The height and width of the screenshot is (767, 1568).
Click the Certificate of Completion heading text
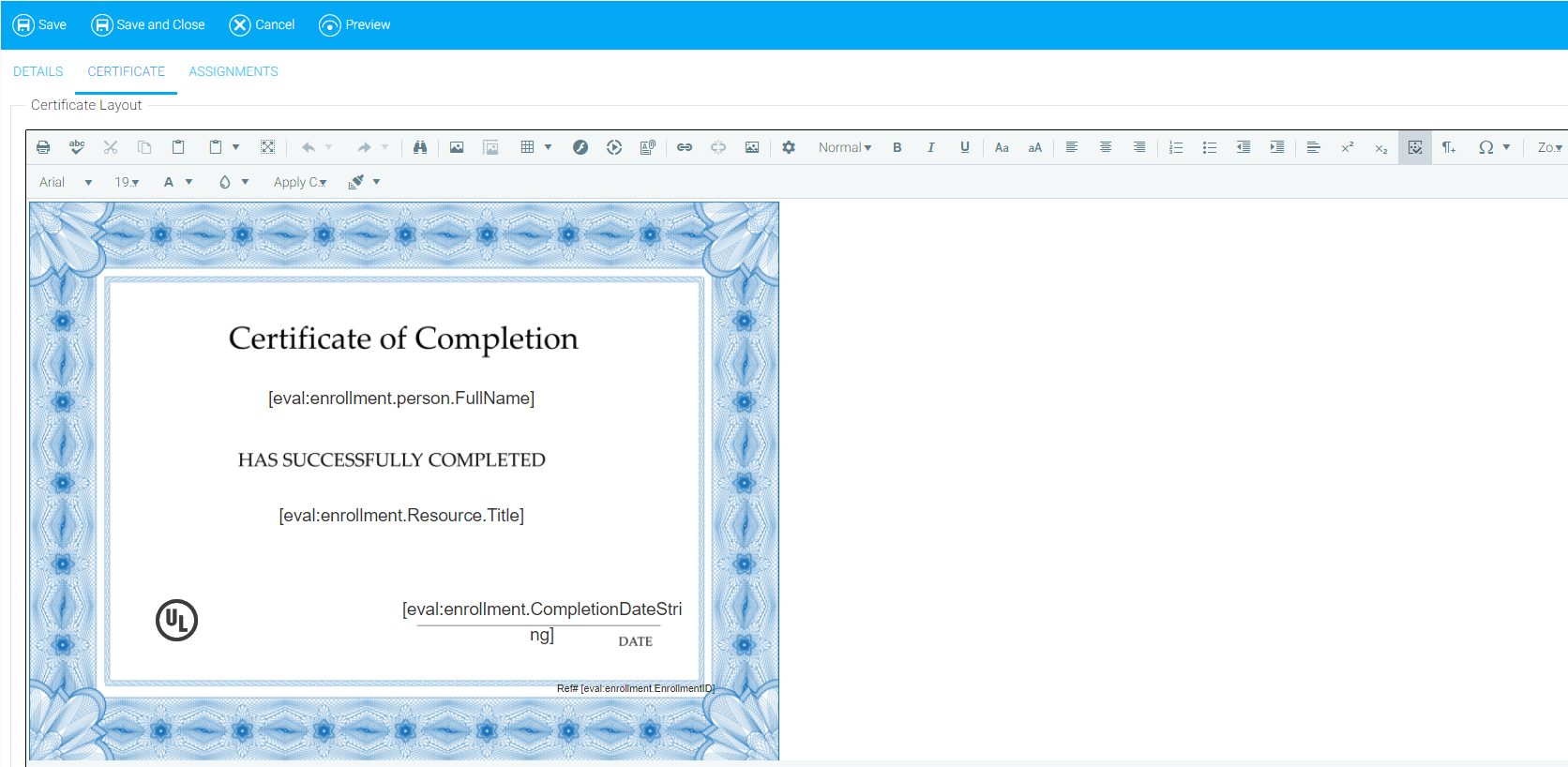(x=403, y=338)
